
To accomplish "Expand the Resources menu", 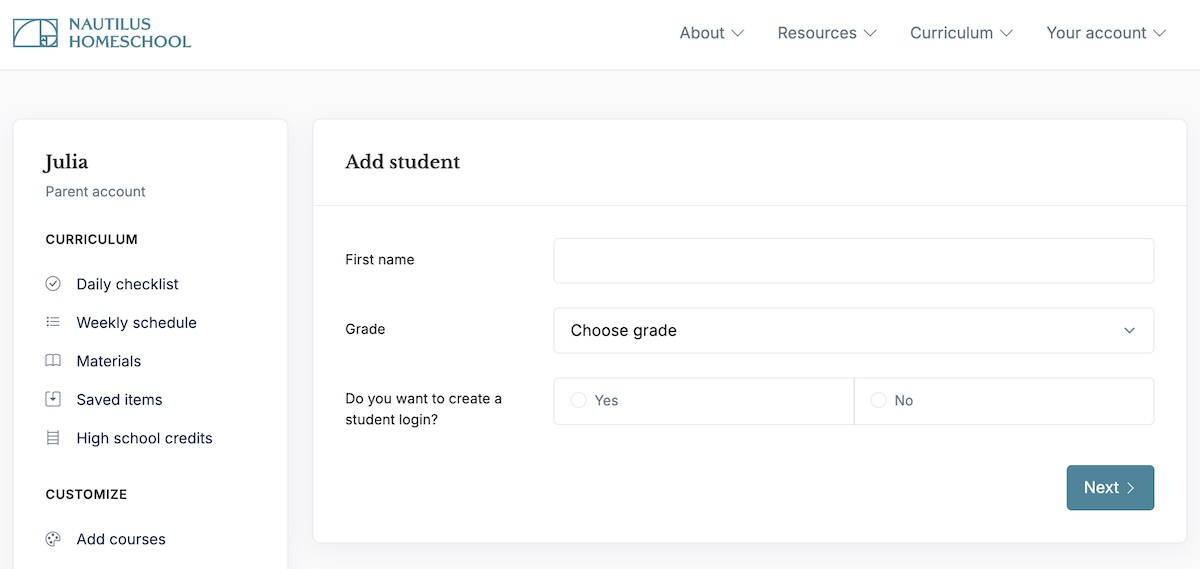I will point(827,33).
